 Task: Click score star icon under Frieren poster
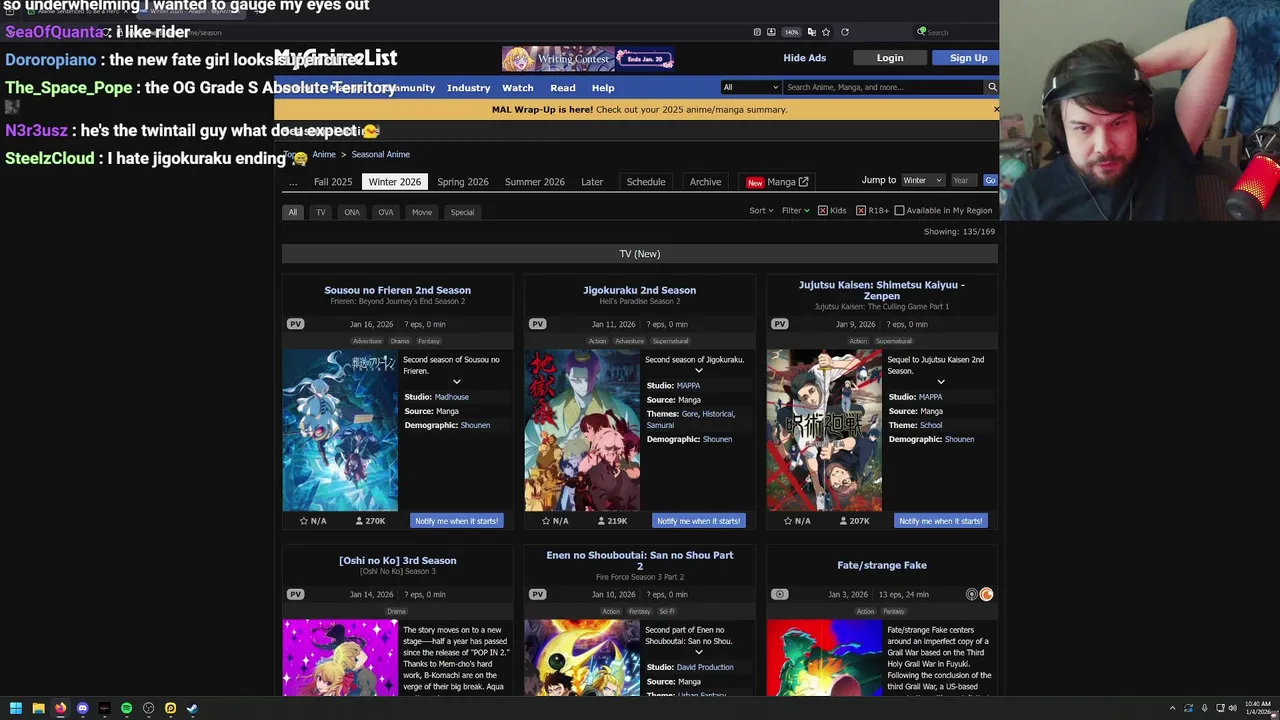click(x=304, y=521)
